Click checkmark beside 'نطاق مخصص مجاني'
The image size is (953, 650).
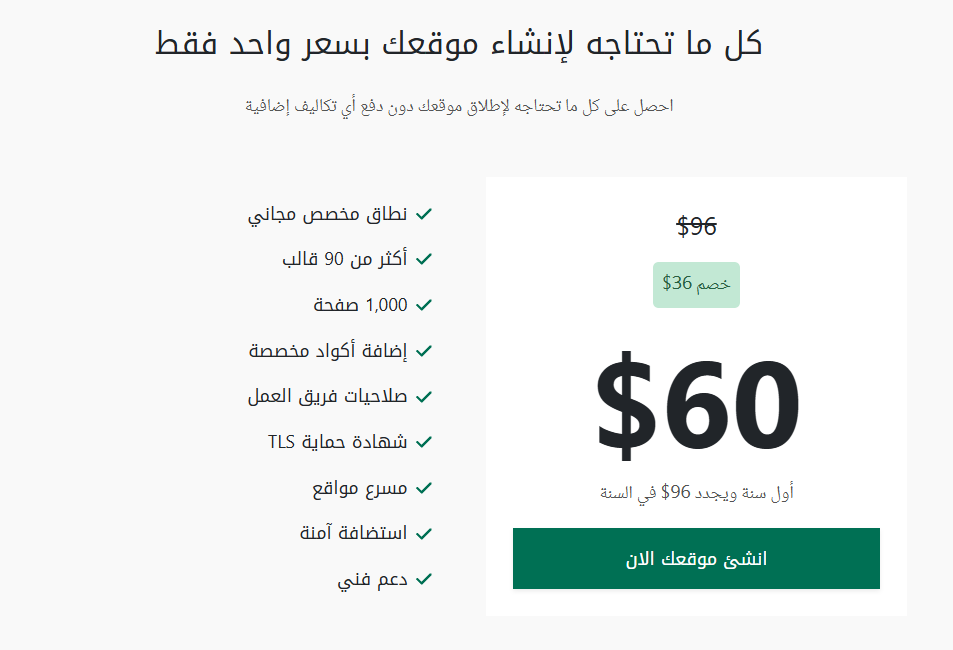click(x=424, y=214)
